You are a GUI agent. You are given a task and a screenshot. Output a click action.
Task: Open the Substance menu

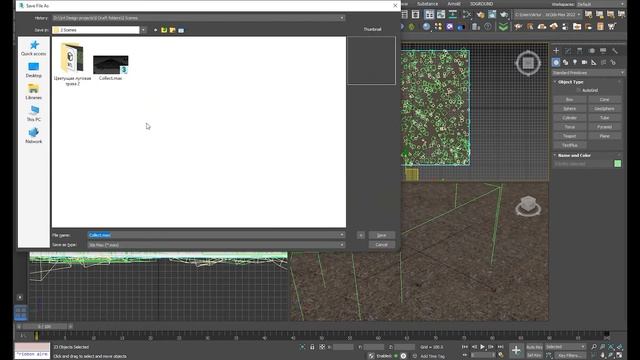coord(427,4)
